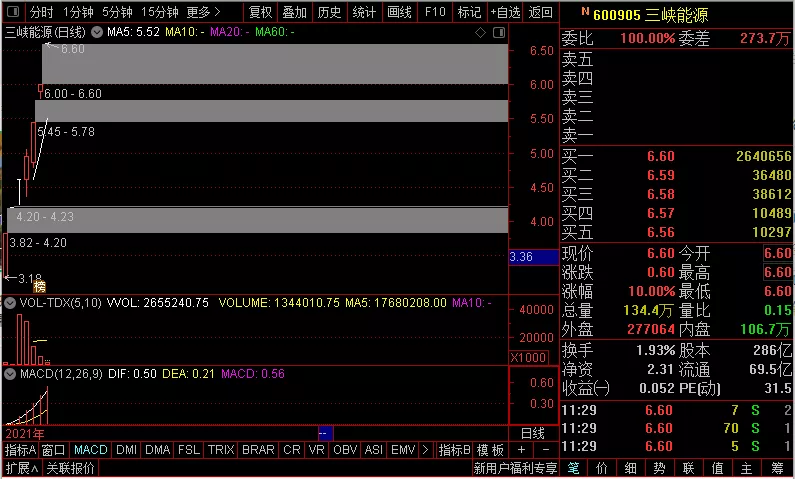Select the 联 linked tab
This screenshot has height=479, width=795.
(688, 468)
